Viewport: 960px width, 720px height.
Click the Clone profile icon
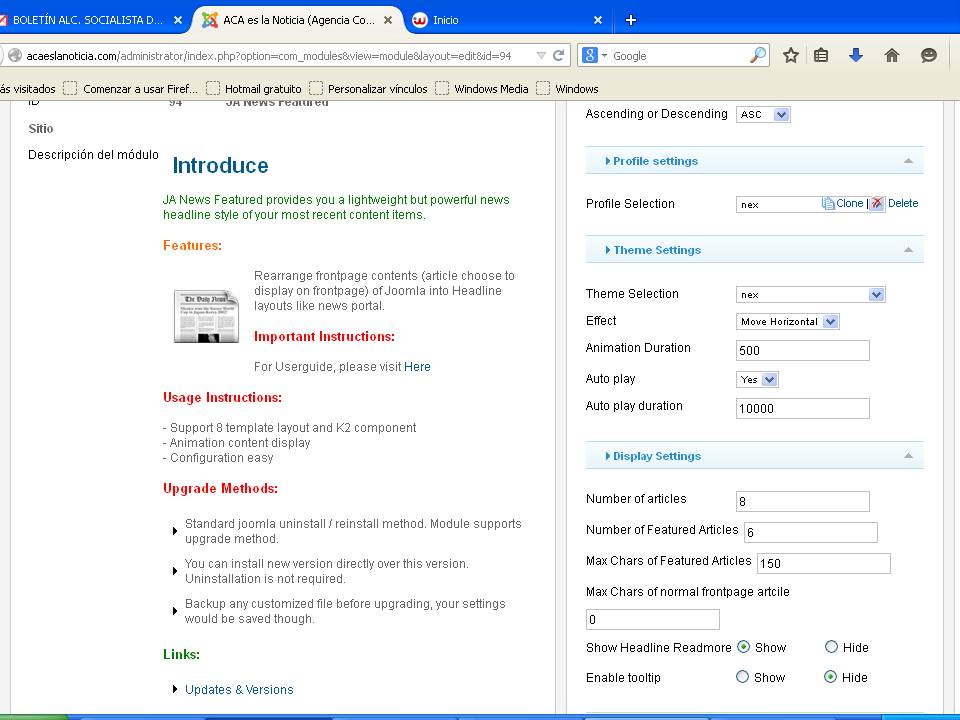(828, 203)
